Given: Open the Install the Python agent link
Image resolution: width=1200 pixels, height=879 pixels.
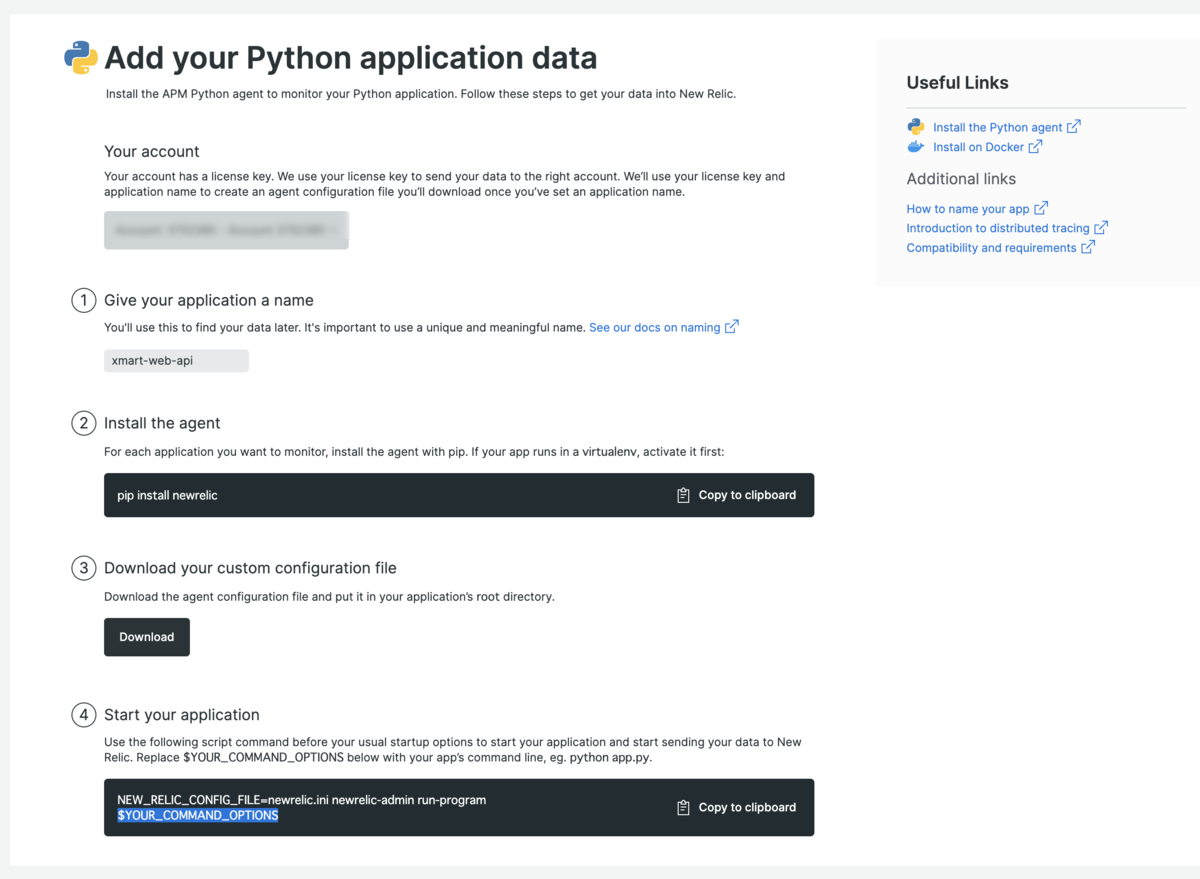Looking at the screenshot, I should 997,127.
